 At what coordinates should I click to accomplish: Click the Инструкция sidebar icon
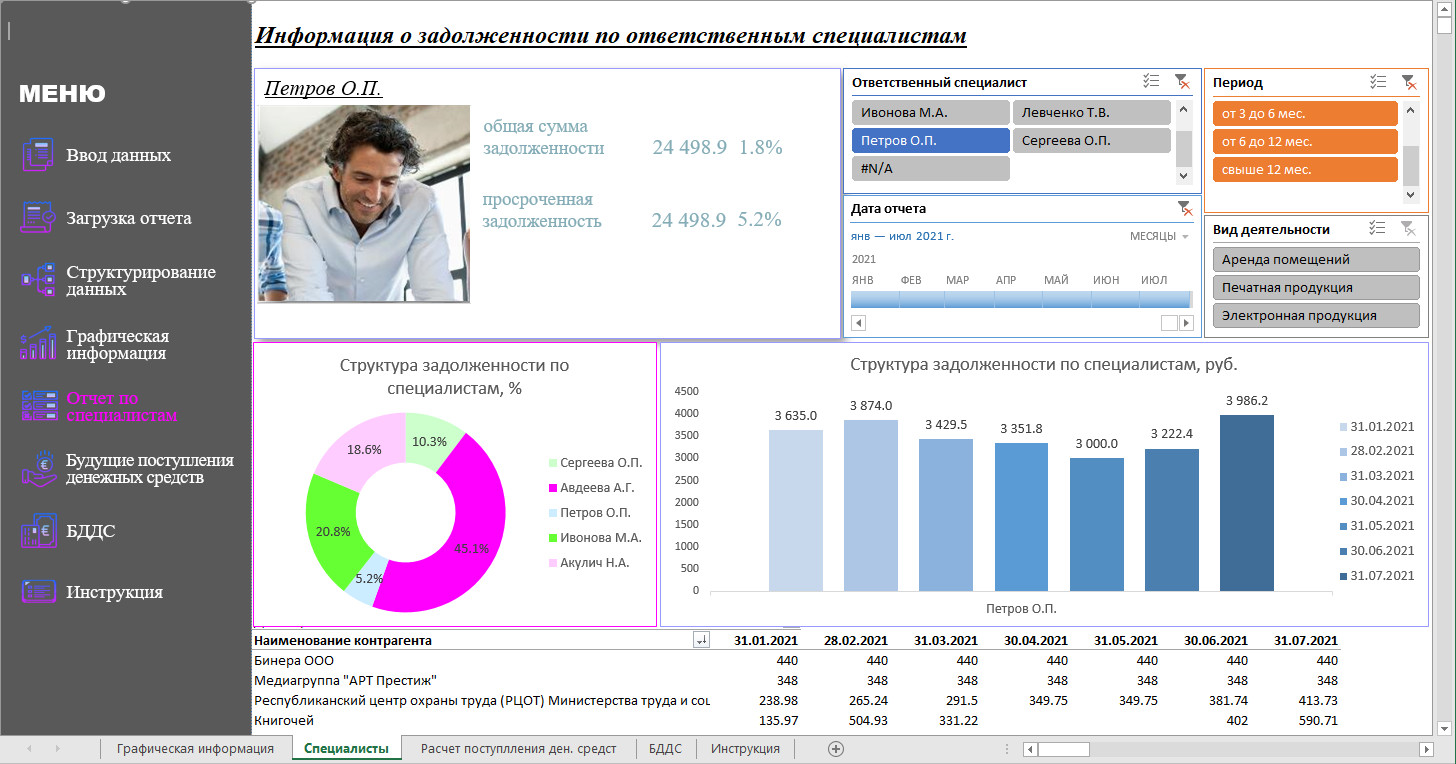[x=38, y=591]
